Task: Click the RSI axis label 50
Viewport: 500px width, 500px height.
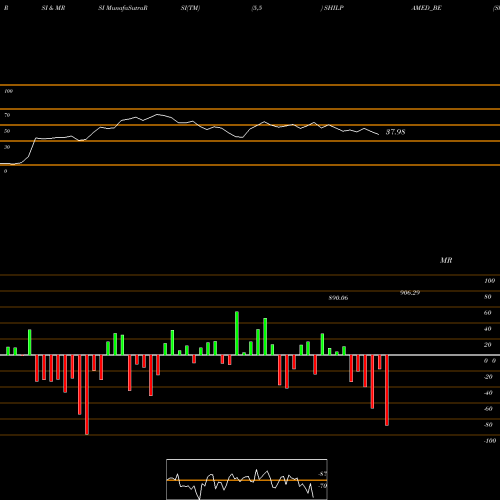Action: click(x=7, y=131)
